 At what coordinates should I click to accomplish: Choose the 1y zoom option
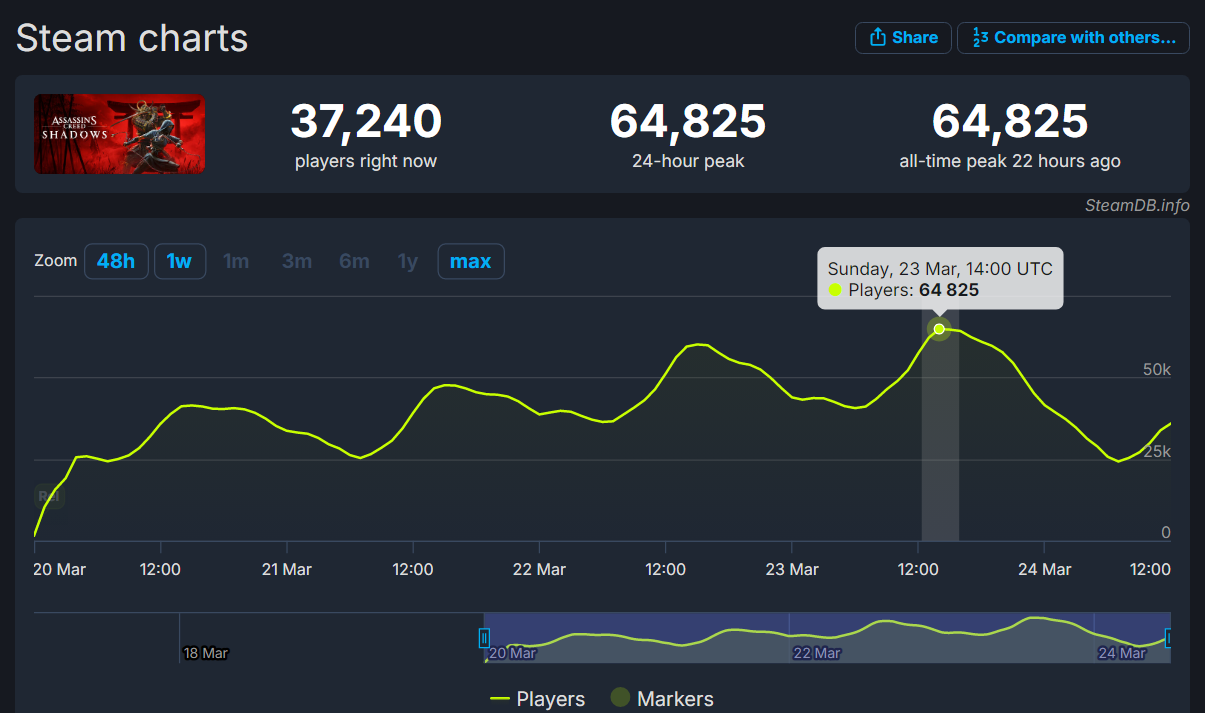(x=408, y=262)
